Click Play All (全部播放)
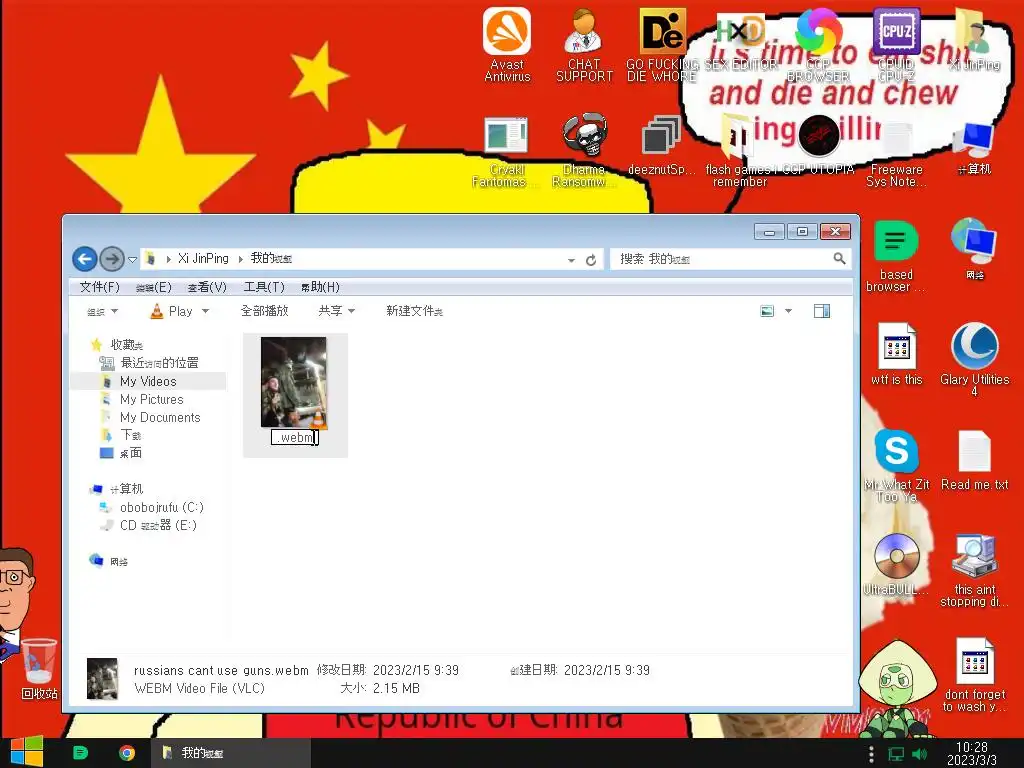1024x768 pixels. 264,311
